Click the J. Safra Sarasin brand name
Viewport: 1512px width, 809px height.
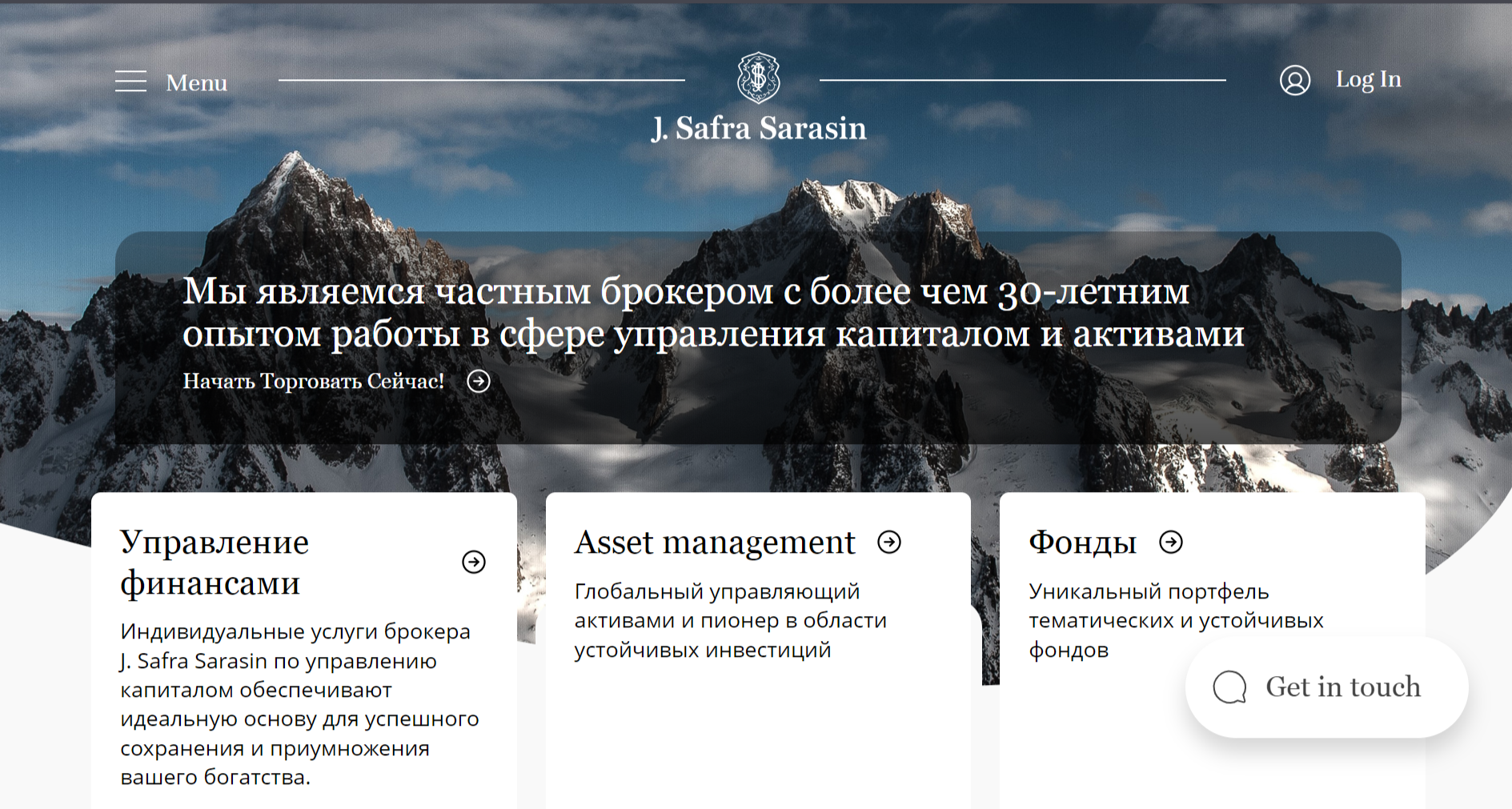[x=759, y=128]
